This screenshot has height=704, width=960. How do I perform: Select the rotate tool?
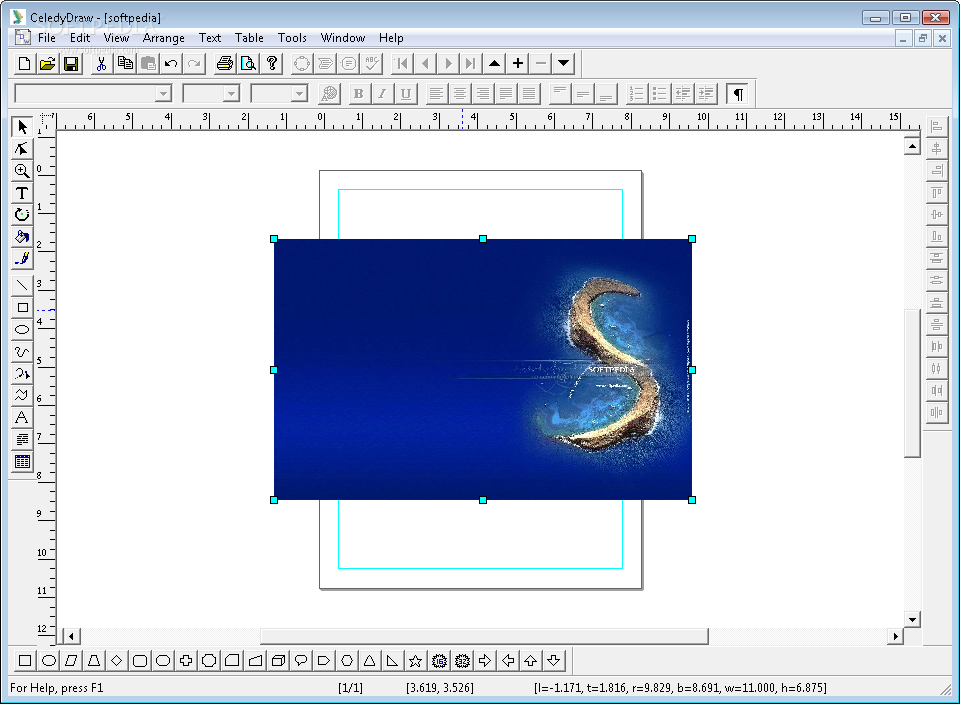[22, 215]
